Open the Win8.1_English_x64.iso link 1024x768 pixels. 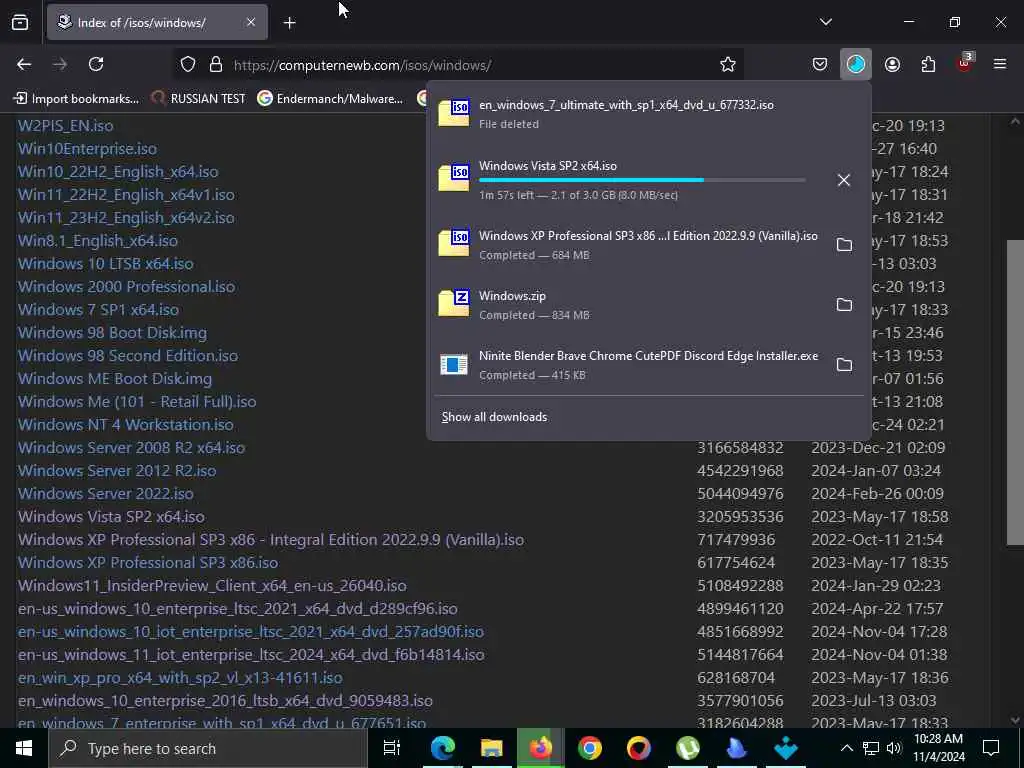point(98,240)
